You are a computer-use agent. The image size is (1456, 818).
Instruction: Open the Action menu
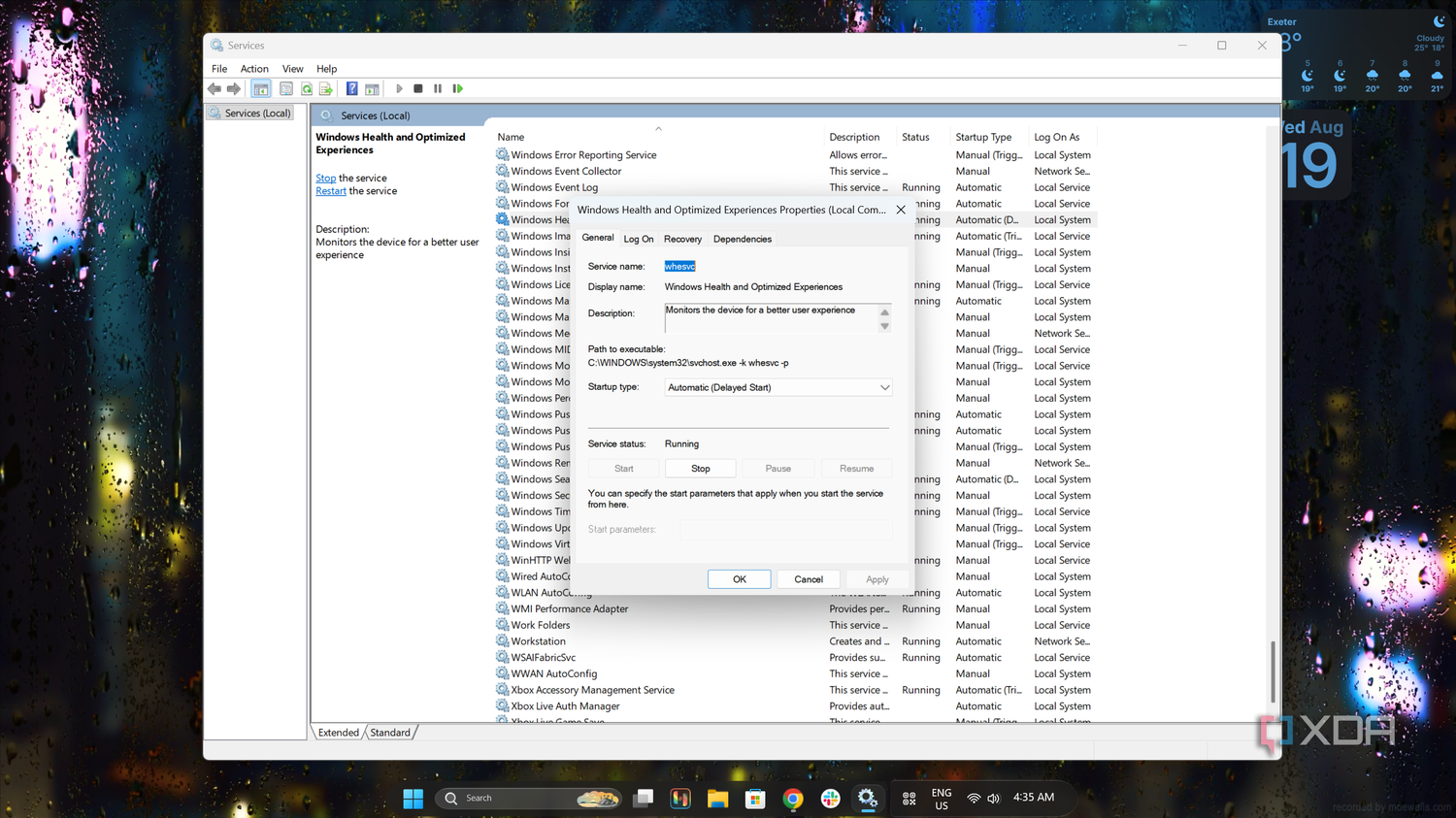[254, 69]
